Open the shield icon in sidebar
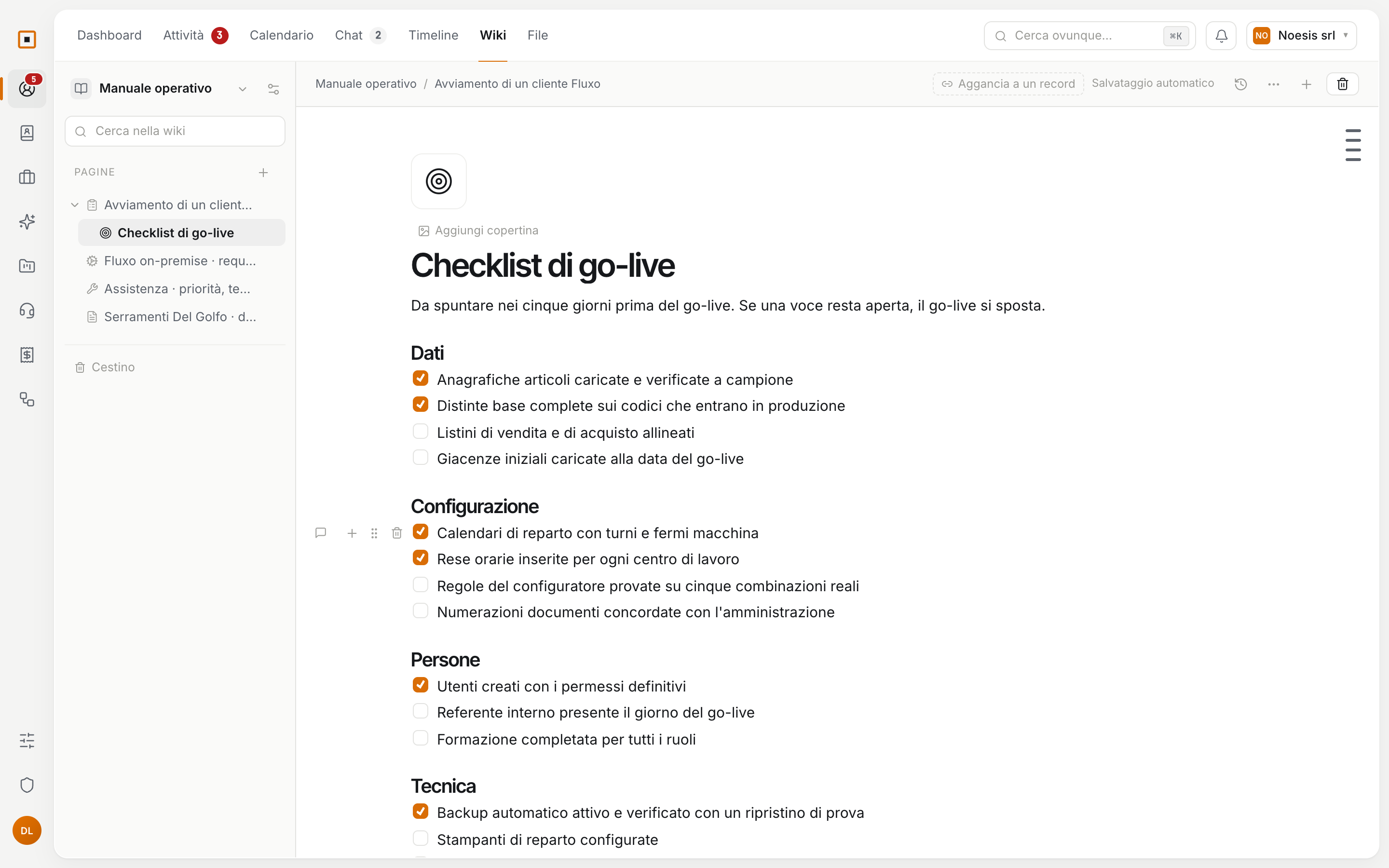This screenshot has height=868, width=1389. coord(27,785)
